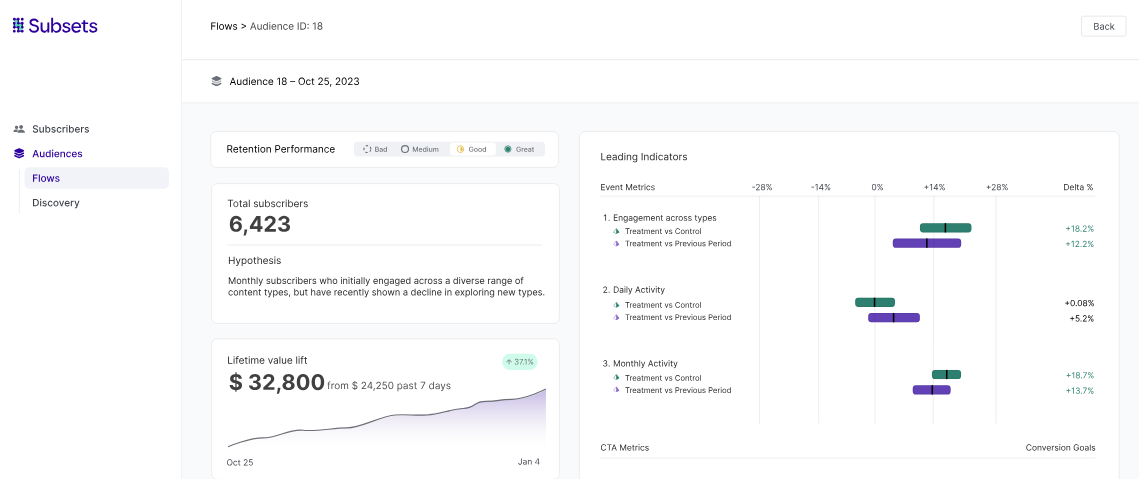The height and width of the screenshot is (479, 1139).
Task: Click the layers icon beside Audience 18 title
Action: tap(216, 81)
